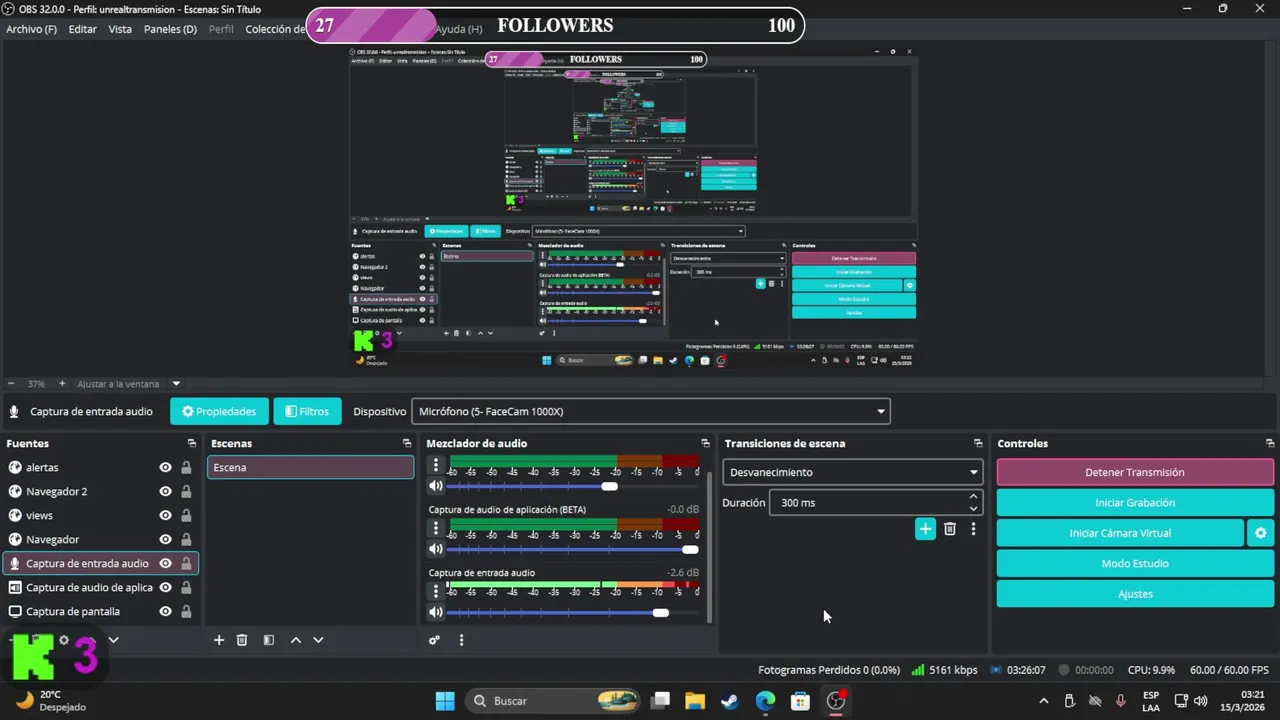This screenshot has width=1280, height=720.
Task: Mute Captura de audio de aplicación speaker
Action: (x=436, y=549)
